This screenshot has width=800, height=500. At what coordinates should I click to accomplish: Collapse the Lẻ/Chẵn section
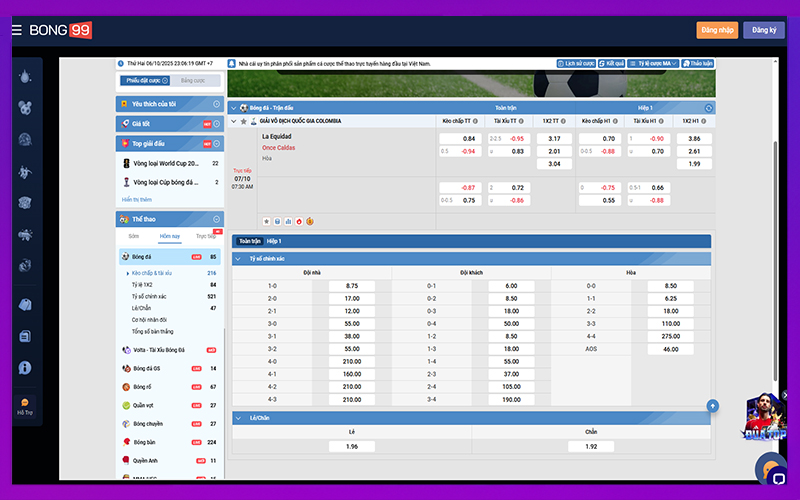click(x=238, y=418)
